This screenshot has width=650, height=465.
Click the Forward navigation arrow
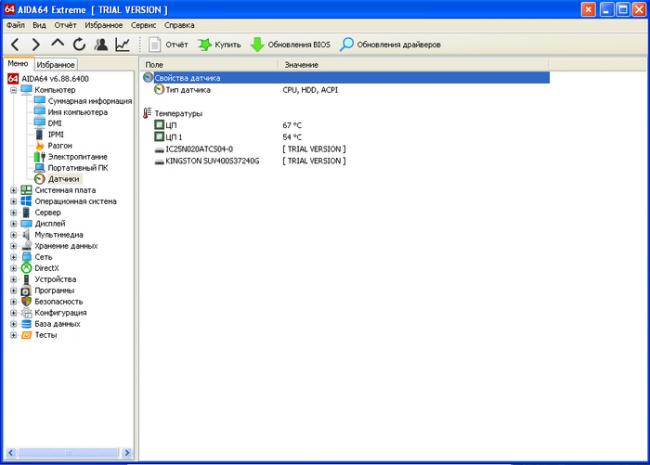tap(37, 44)
